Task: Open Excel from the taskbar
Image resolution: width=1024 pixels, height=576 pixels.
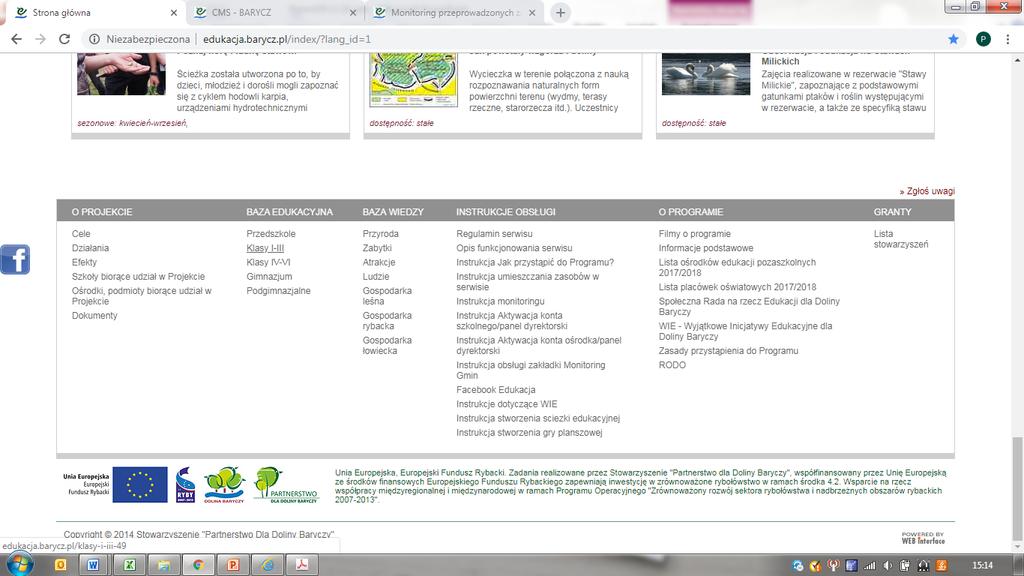Action: 129,565
